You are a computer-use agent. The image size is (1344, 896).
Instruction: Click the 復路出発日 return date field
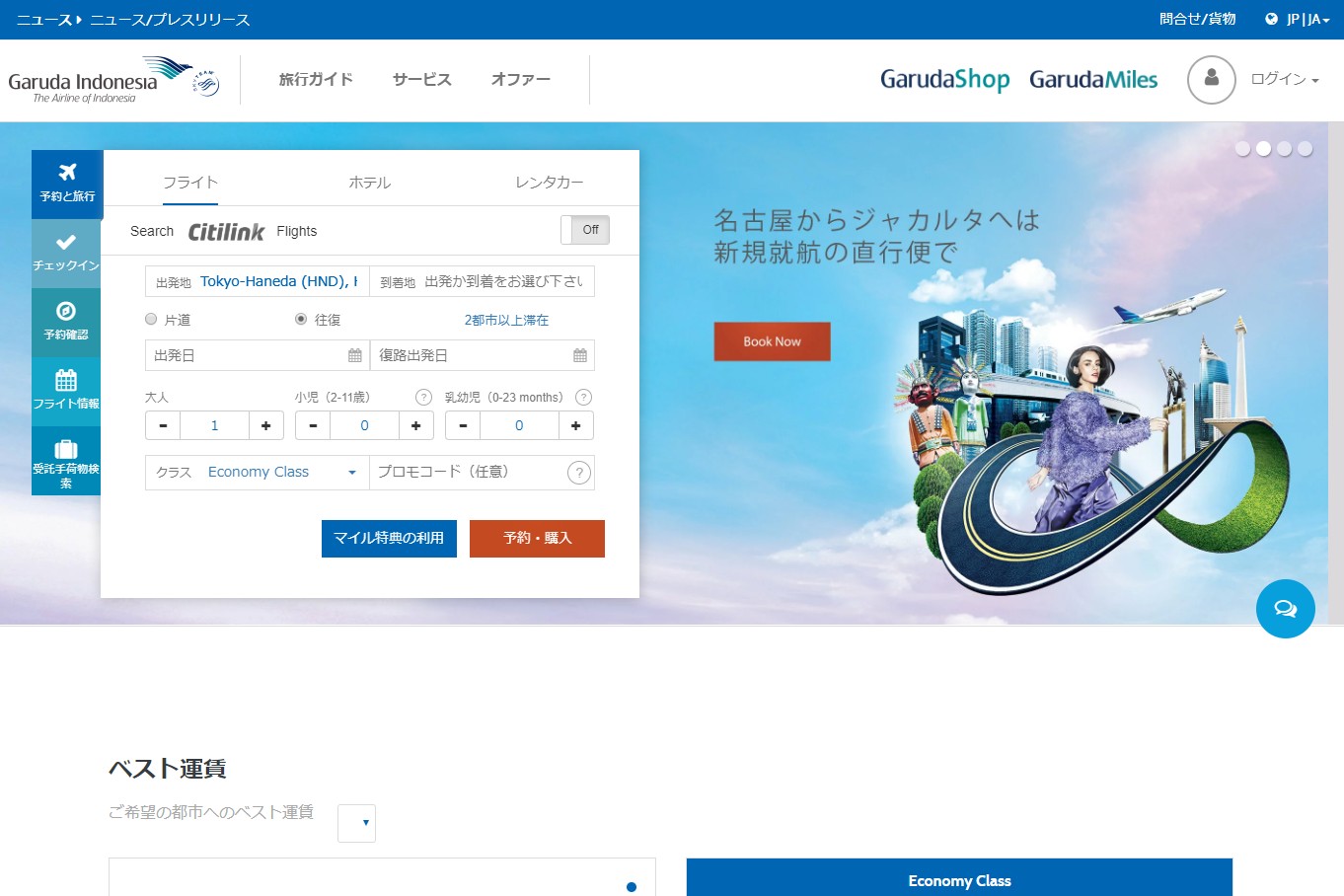coord(483,355)
